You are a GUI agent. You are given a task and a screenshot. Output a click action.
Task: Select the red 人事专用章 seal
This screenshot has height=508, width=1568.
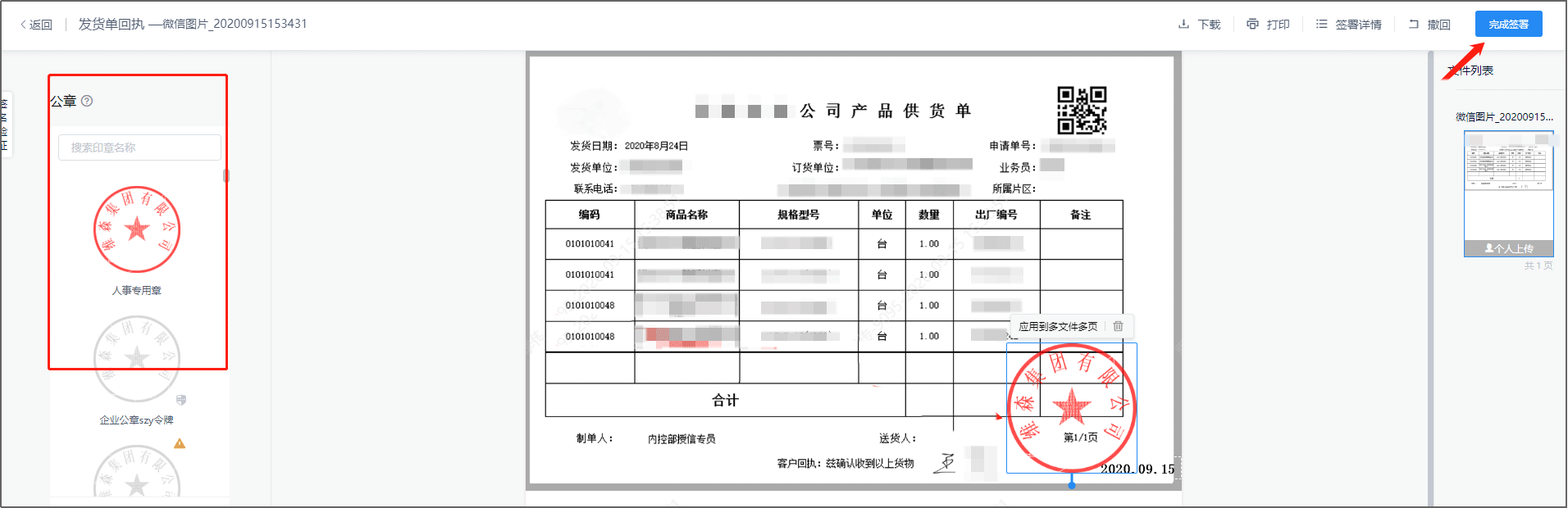(x=137, y=229)
